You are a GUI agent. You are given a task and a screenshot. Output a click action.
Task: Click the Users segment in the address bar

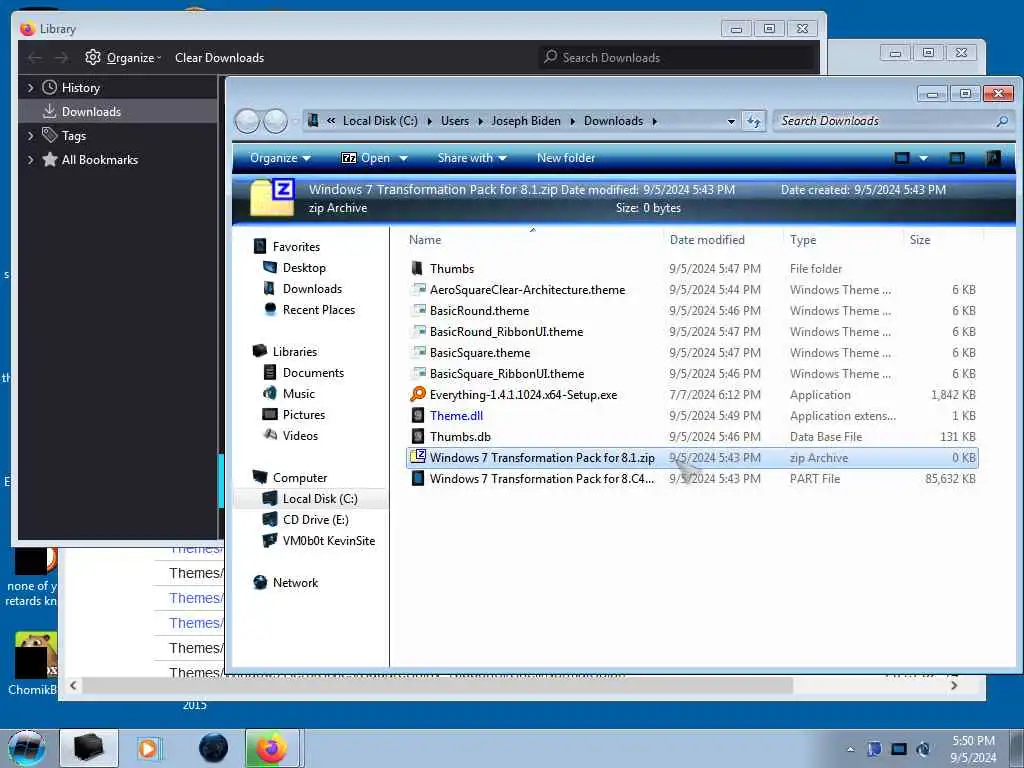pos(455,121)
